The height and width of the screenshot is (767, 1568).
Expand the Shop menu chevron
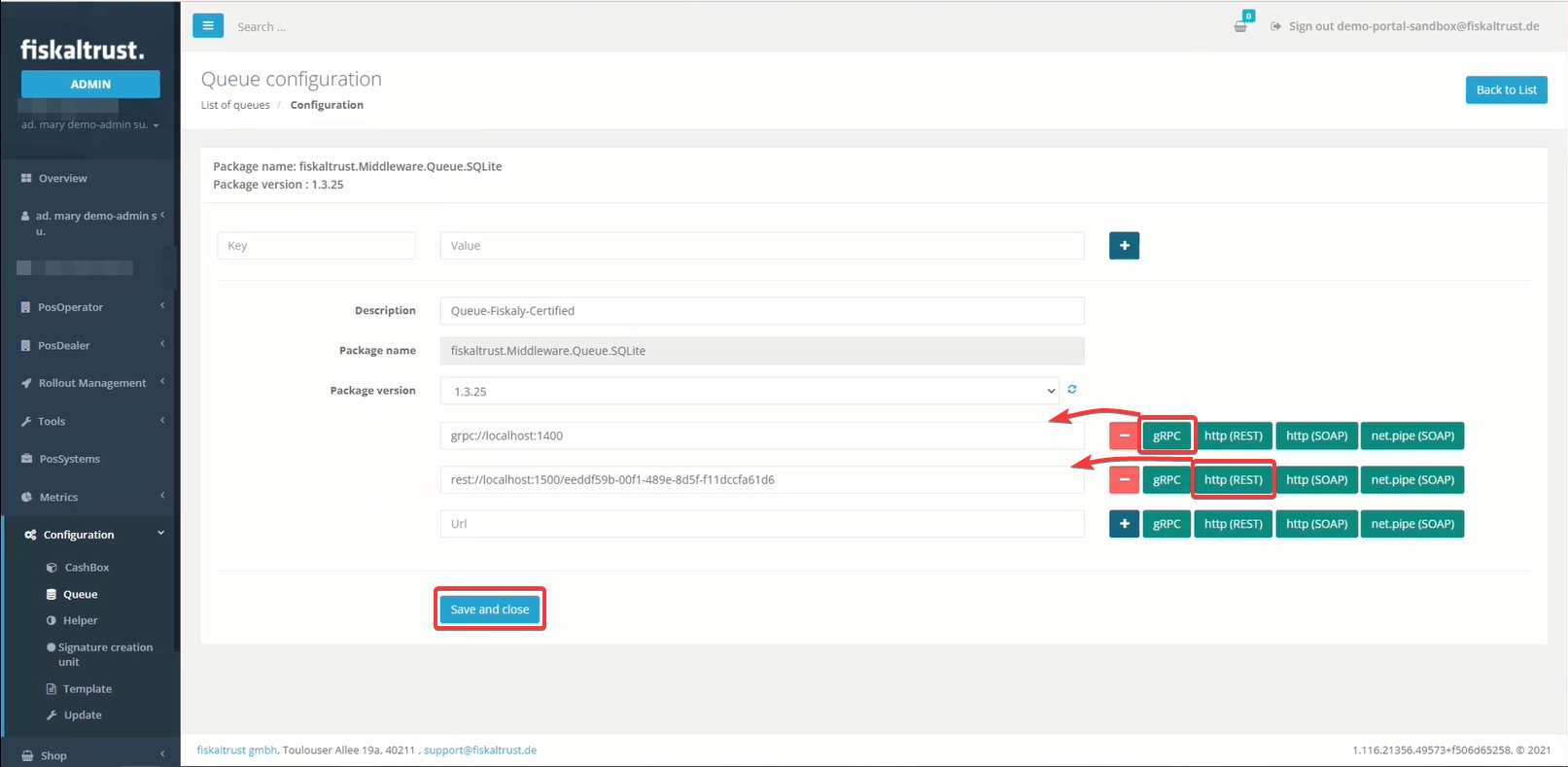pyautogui.click(x=162, y=753)
